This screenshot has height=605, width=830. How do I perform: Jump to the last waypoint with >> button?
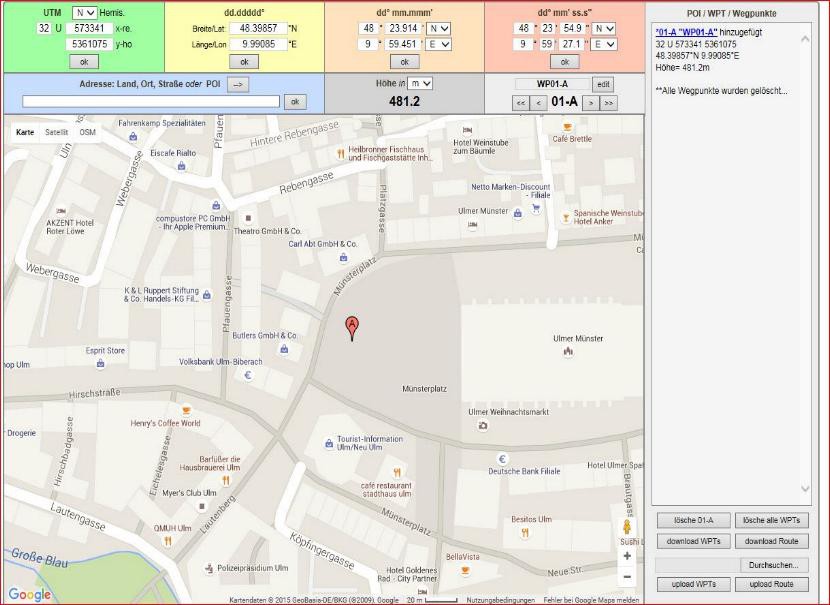click(609, 102)
